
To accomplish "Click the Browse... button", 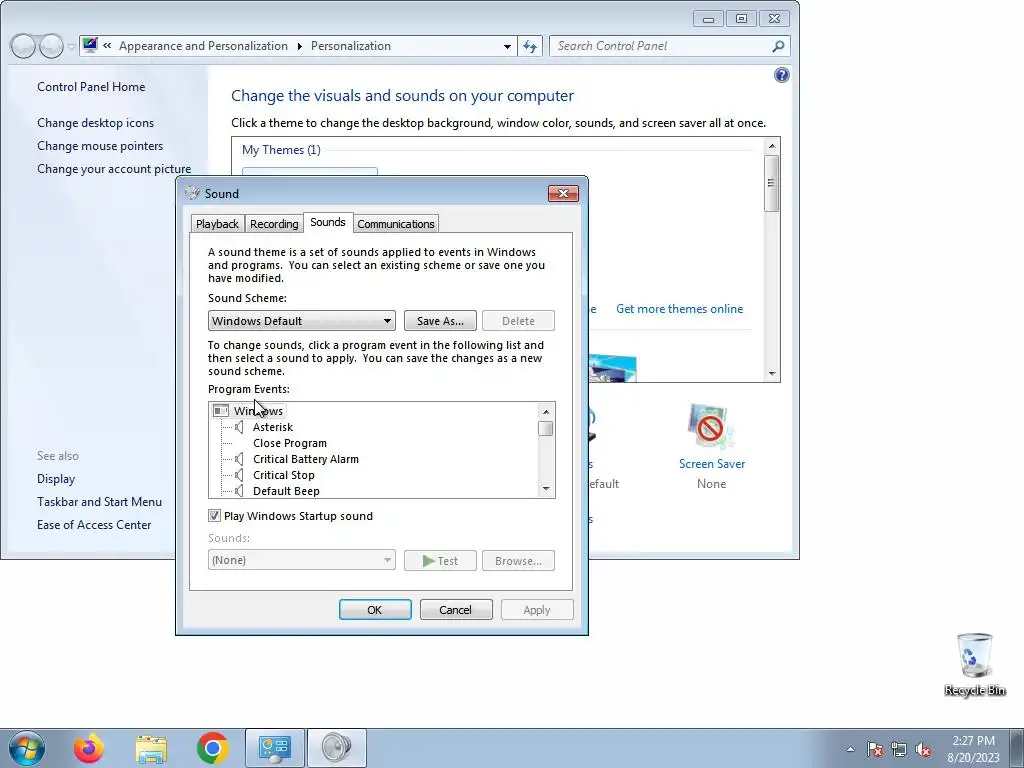I will point(519,560).
